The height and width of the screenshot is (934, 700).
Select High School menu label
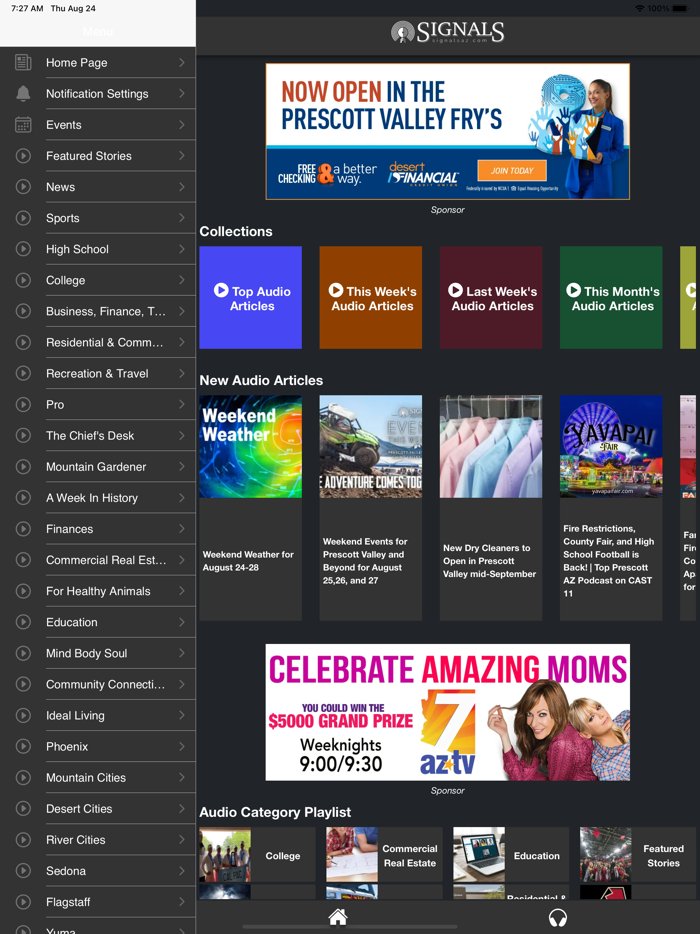pyautogui.click(x=77, y=249)
